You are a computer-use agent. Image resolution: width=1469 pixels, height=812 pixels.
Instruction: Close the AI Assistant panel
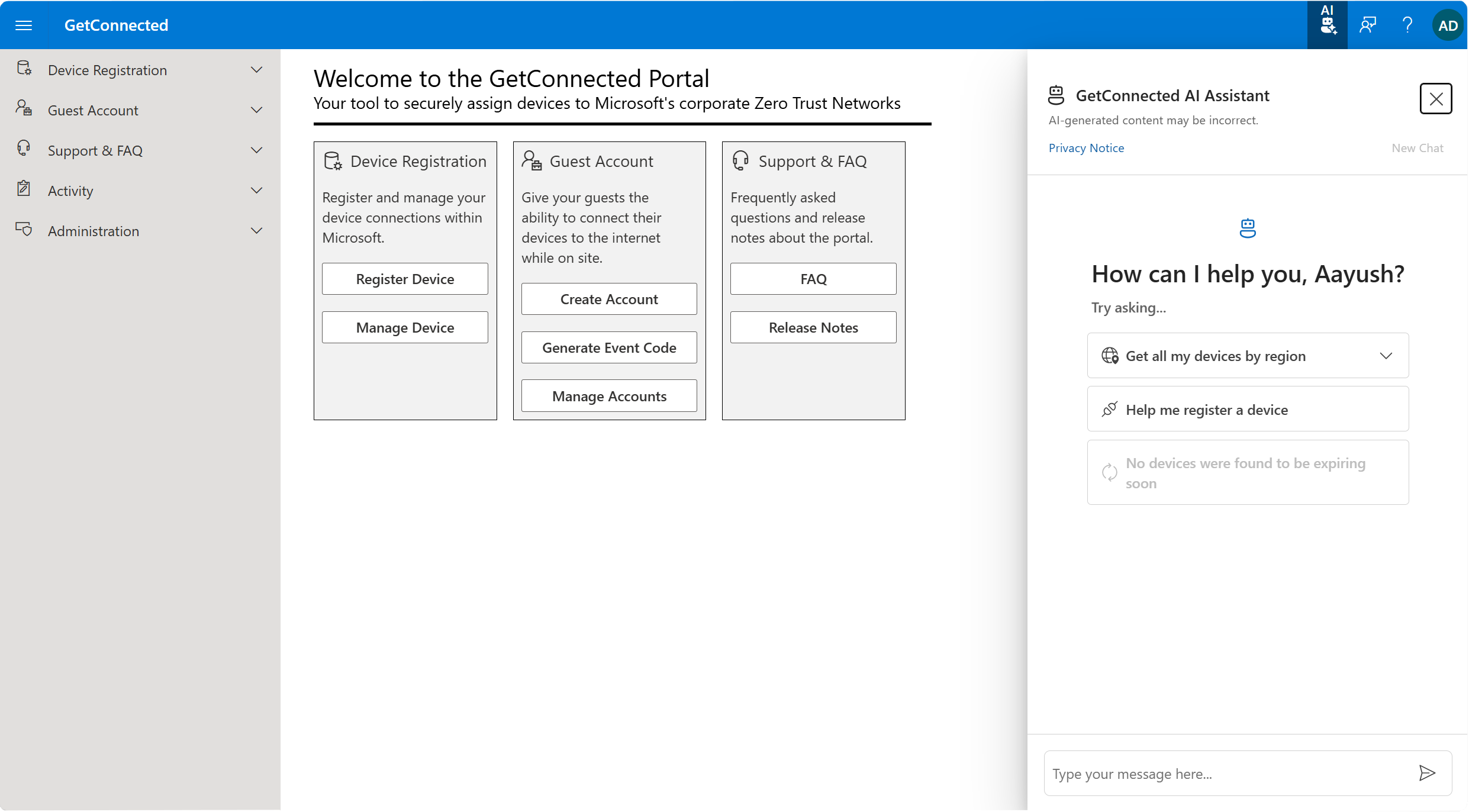[1436, 99]
